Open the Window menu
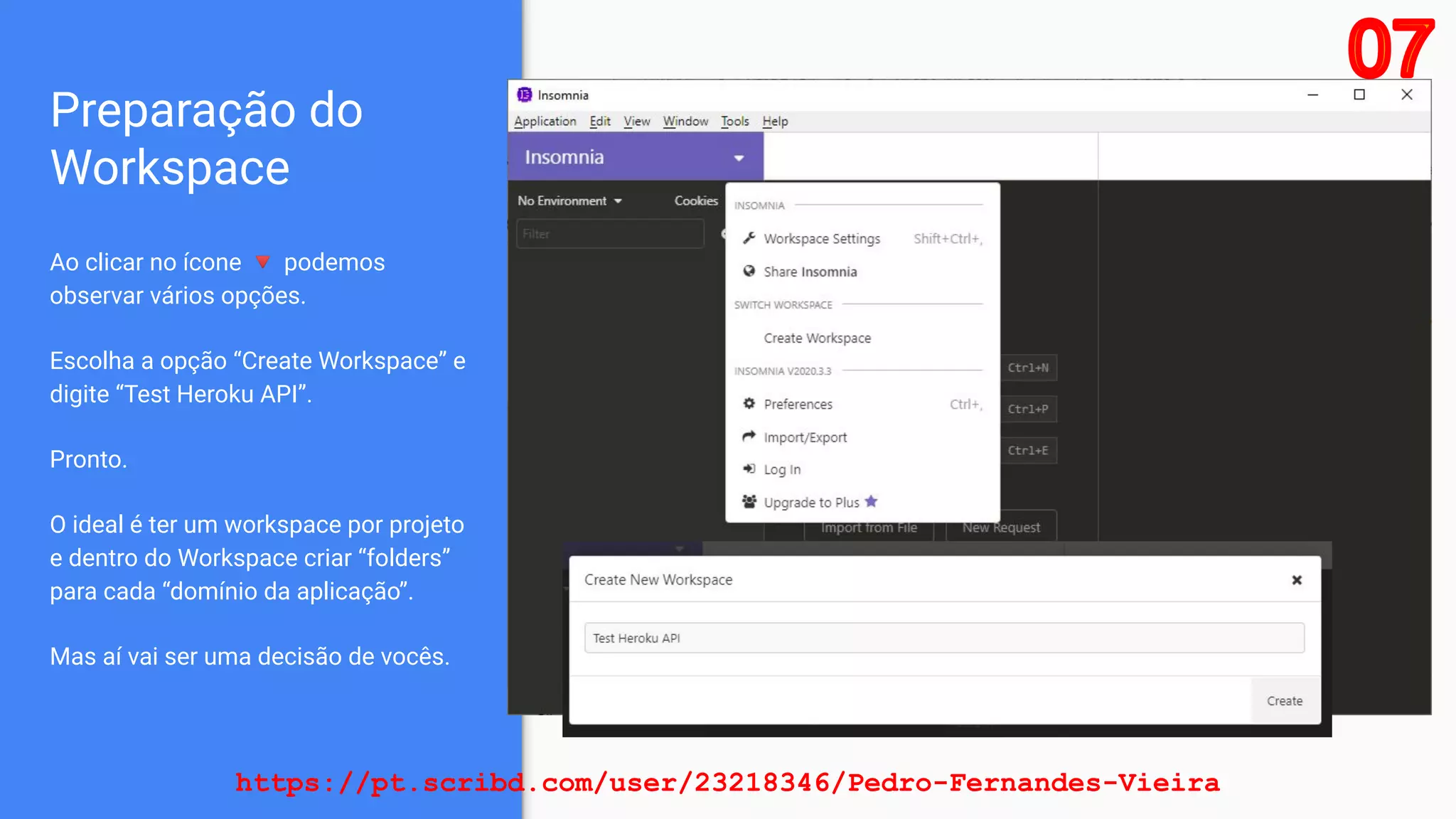The height and width of the screenshot is (819, 1456). click(x=685, y=122)
